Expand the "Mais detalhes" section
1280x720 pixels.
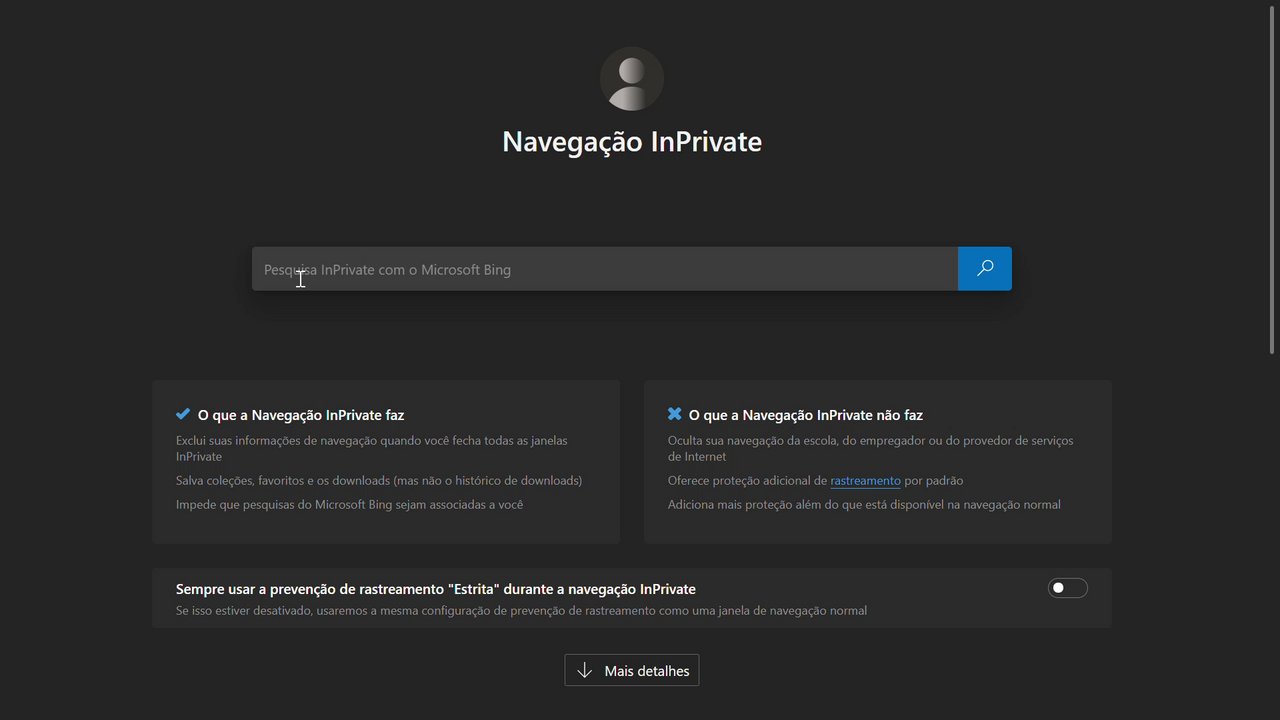point(632,670)
